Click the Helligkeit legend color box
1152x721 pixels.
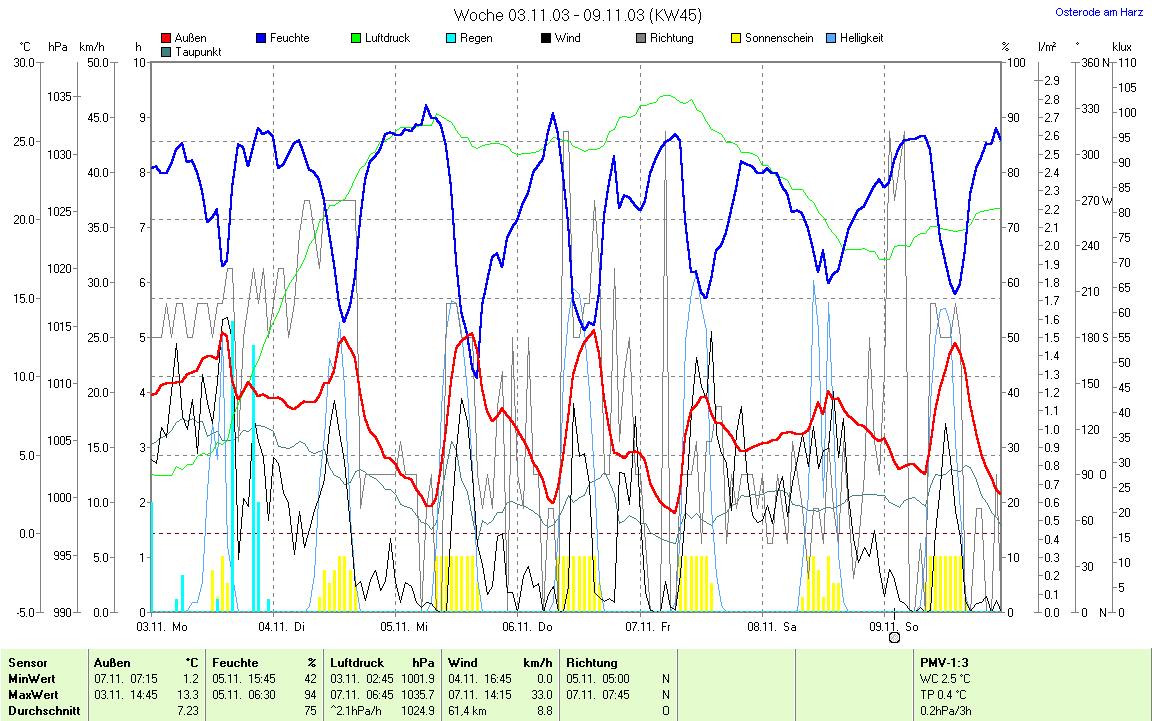tap(831, 39)
